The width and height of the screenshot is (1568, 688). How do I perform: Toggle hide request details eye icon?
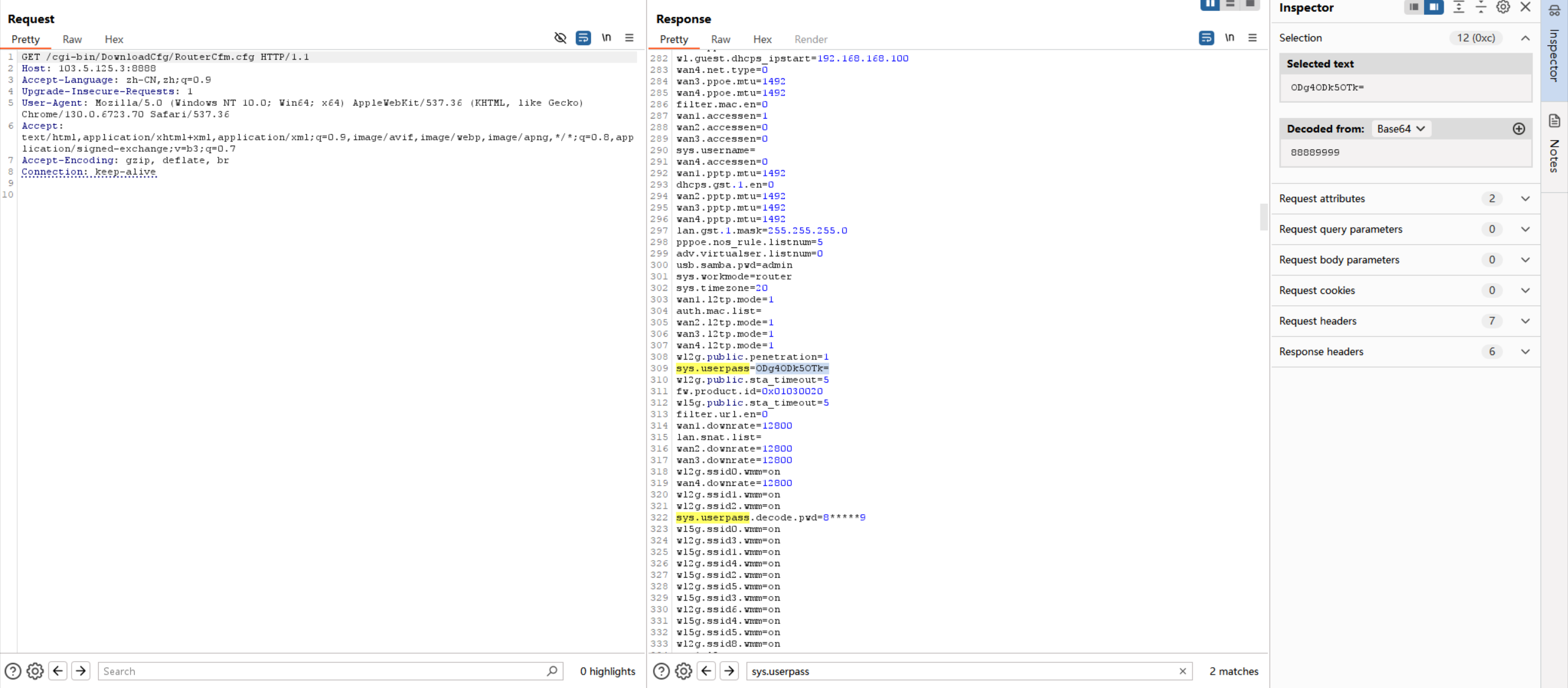click(560, 38)
